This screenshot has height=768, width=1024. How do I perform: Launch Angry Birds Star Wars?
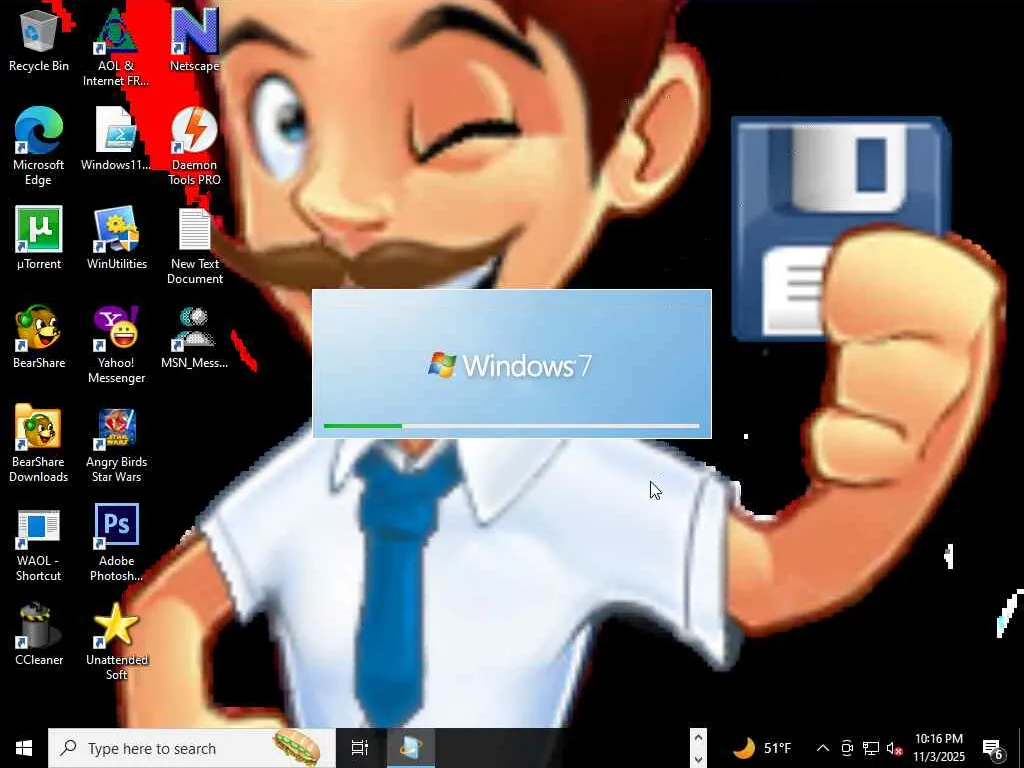(x=116, y=443)
